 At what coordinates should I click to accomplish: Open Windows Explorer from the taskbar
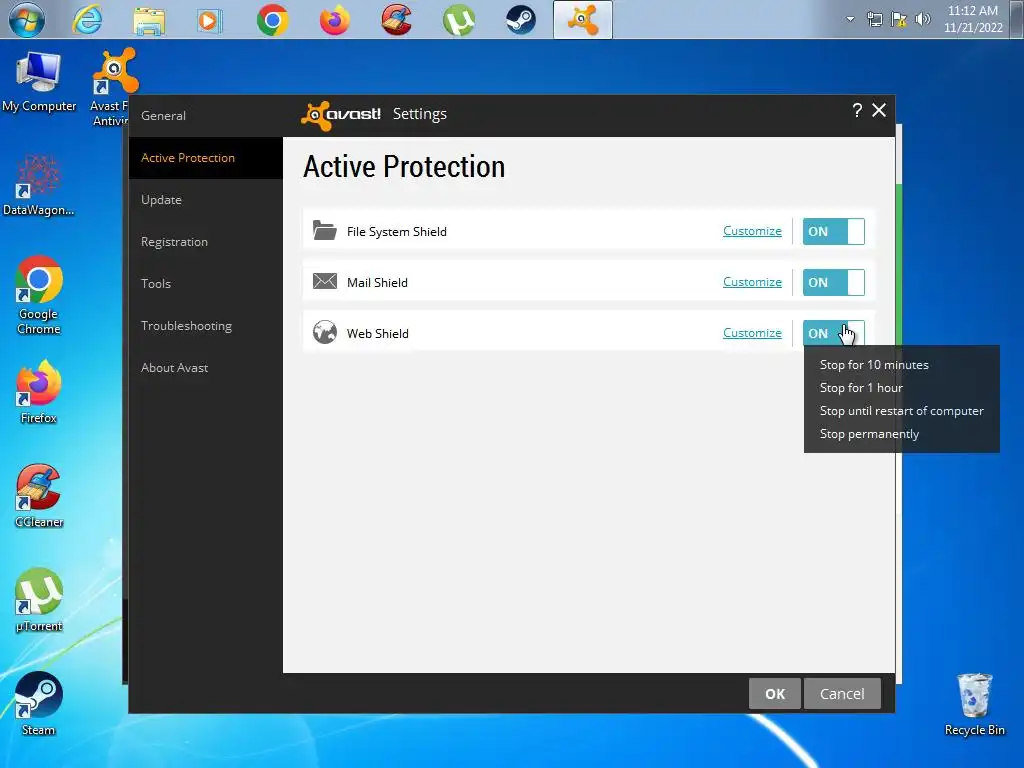click(x=149, y=20)
